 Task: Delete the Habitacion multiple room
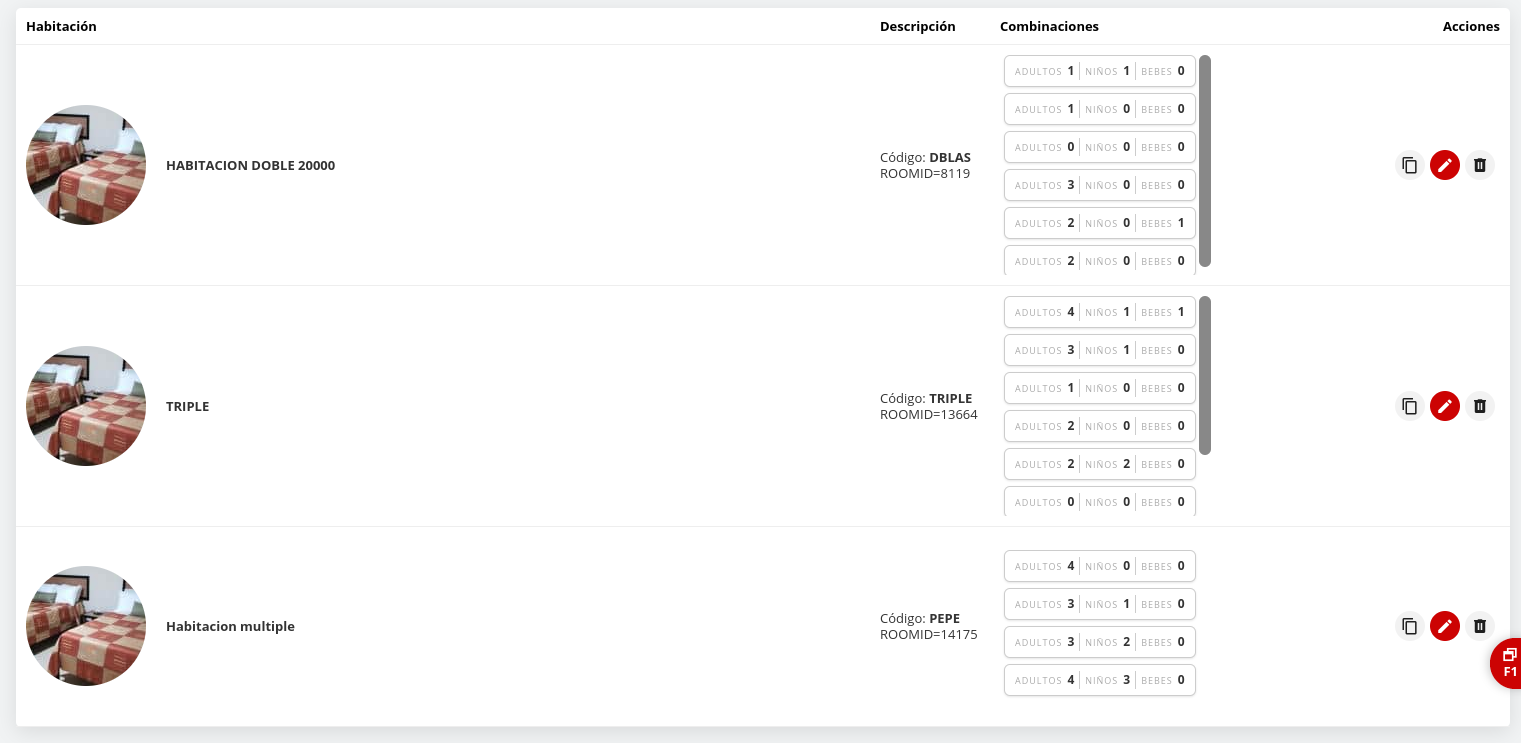(x=1480, y=626)
